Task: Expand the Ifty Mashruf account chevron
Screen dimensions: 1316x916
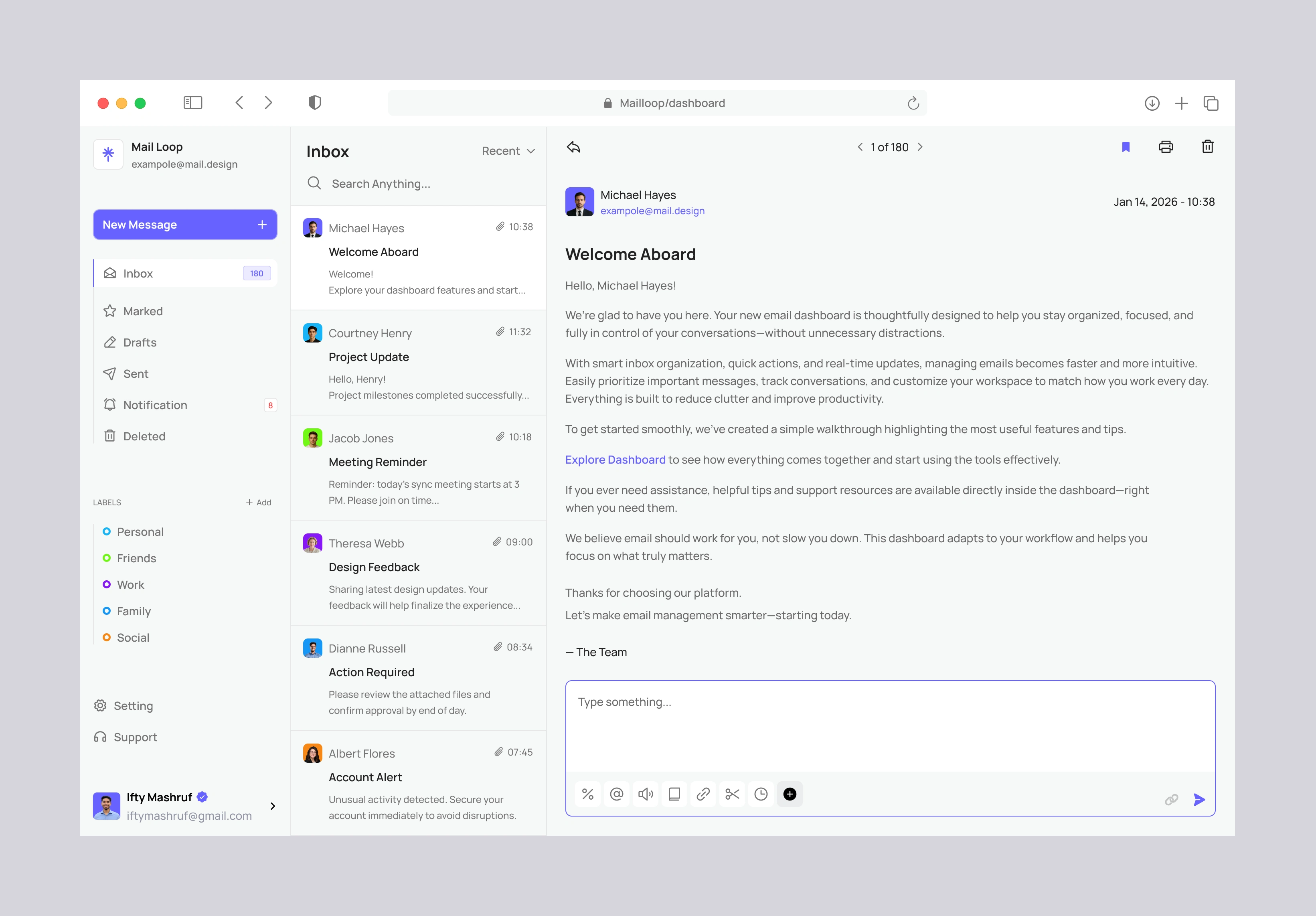Action: [273, 806]
